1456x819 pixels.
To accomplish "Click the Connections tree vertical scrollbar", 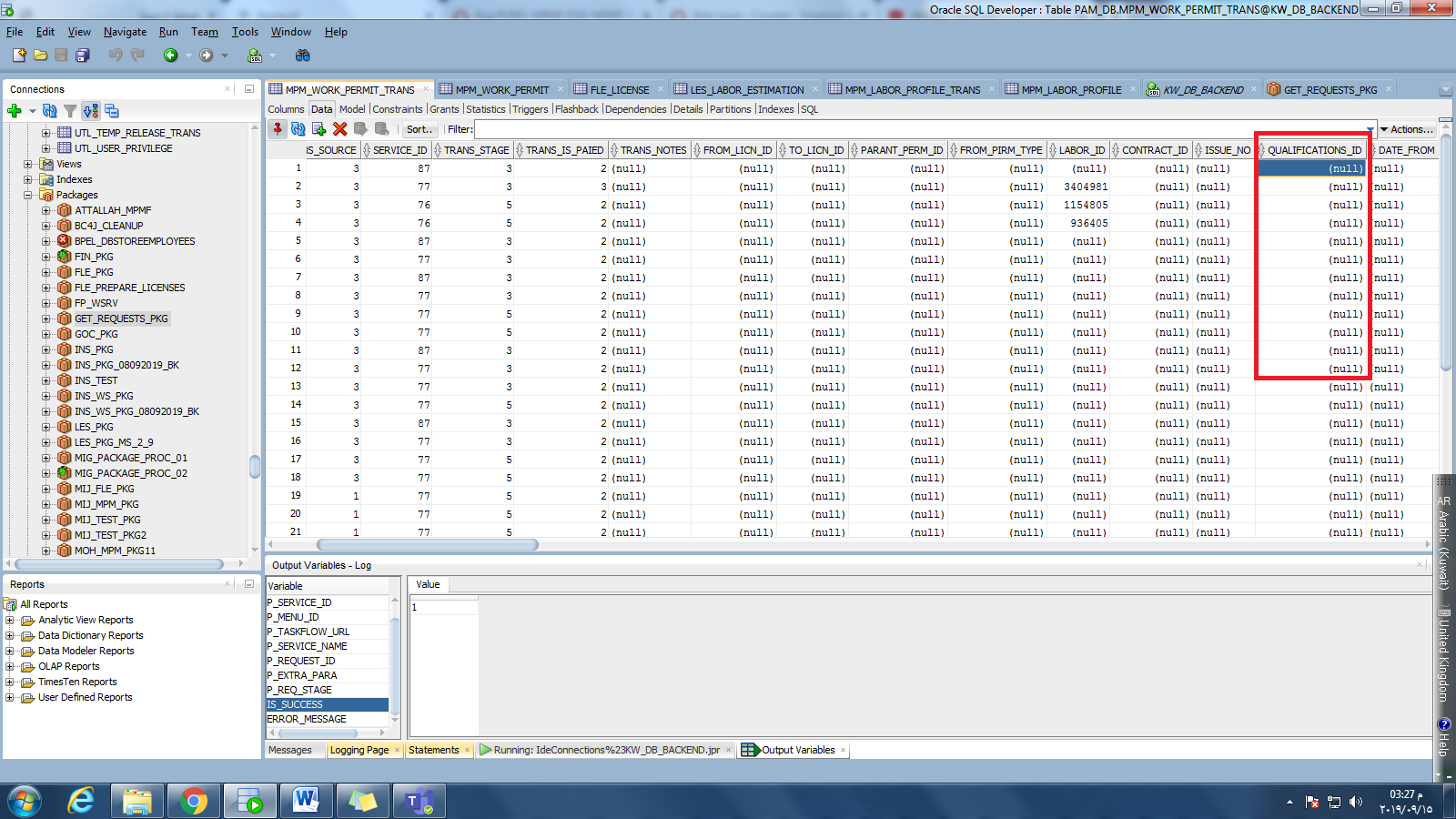I will tap(255, 466).
